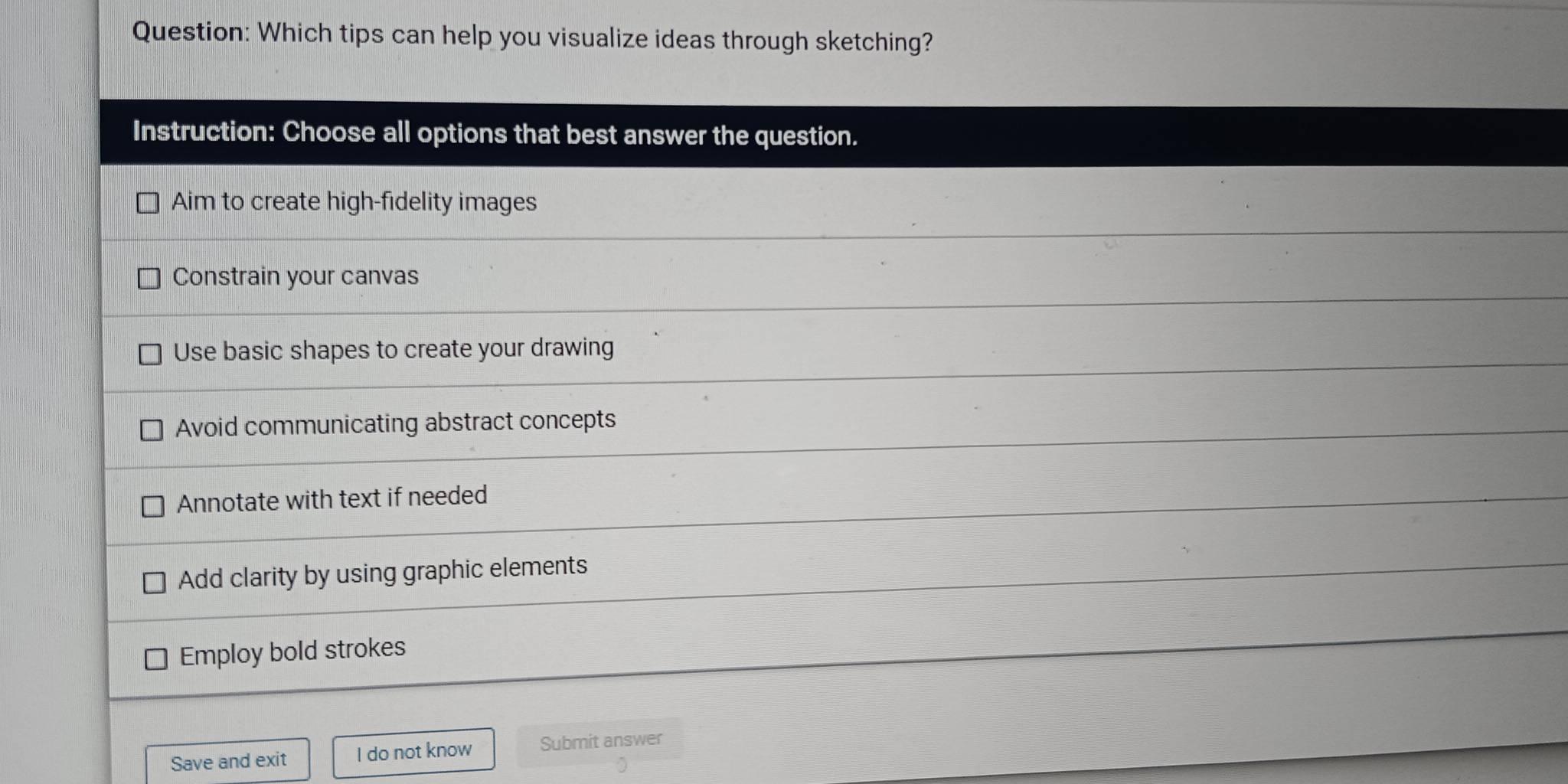
Task: Click the 'Use basic shapes to create your drawing' text
Action: coord(394,350)
